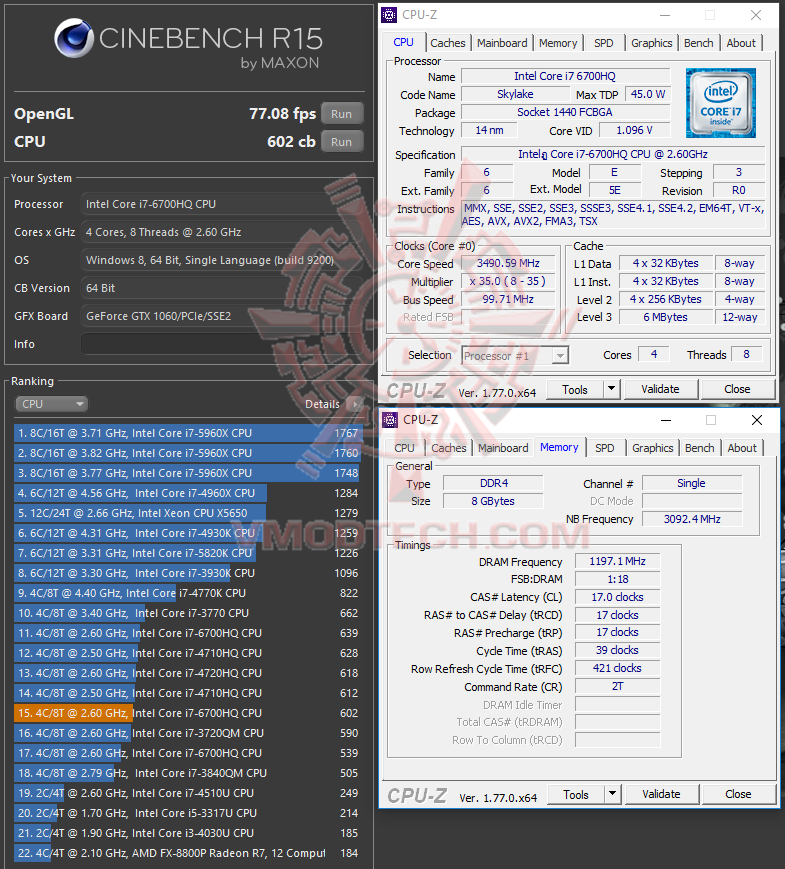Switch to Graphics tab in top CPU-Z window
785x869 pixels.
[x=651, y=43]
